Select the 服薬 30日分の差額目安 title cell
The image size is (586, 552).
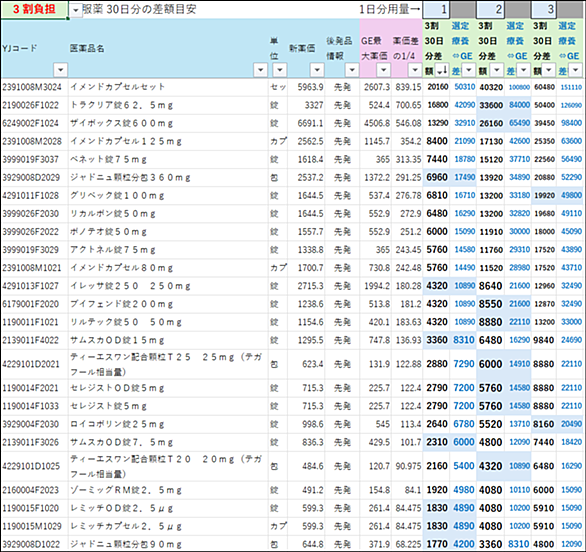click(139, 9)
